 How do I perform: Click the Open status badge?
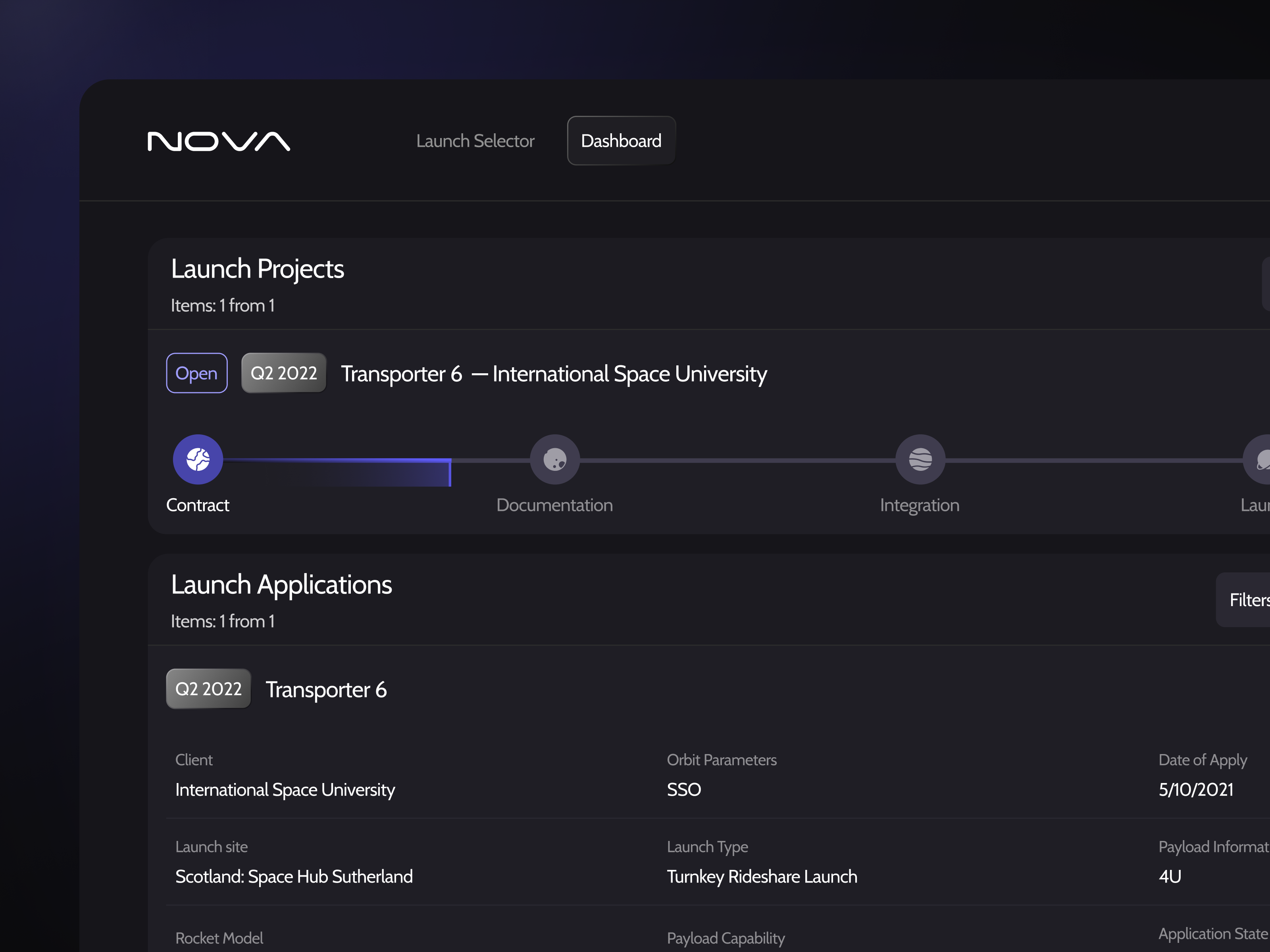click(196, 373)
